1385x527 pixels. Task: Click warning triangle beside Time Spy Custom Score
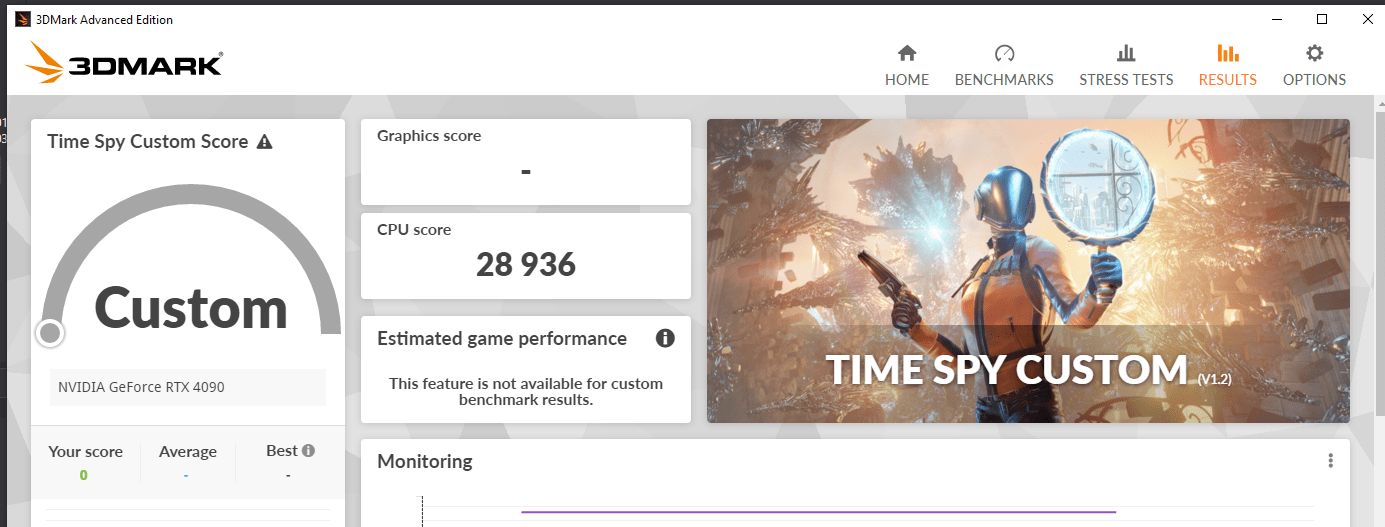point(264,142)
